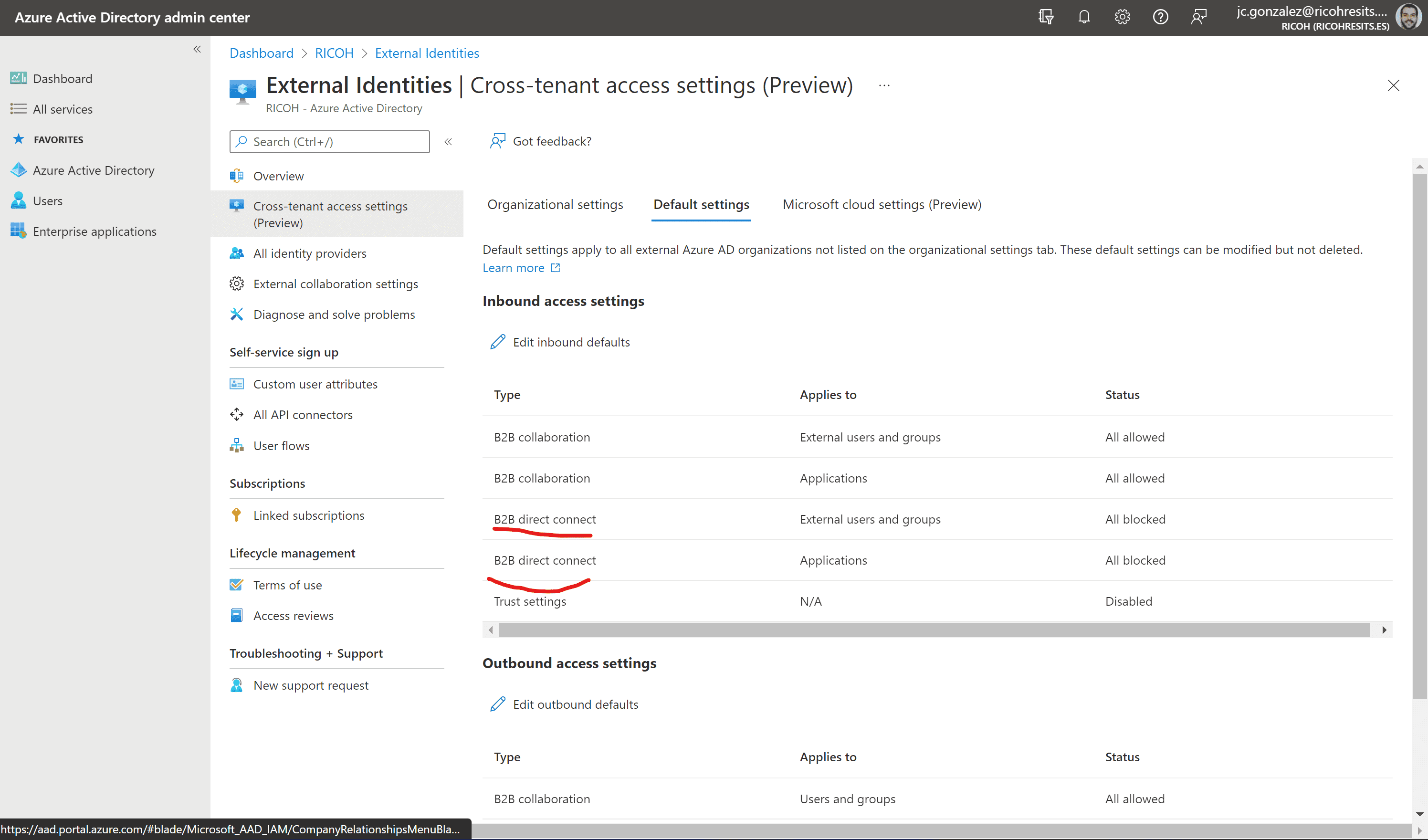
Task: Select Cross-tenant access settings (Preview)
Action: click(336, 214)
